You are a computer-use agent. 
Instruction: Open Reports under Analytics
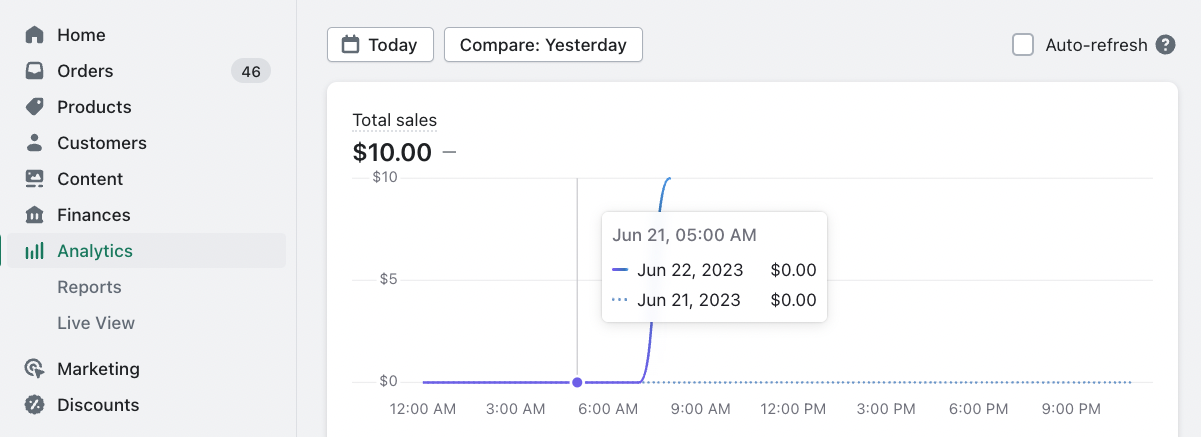point(89,287)
